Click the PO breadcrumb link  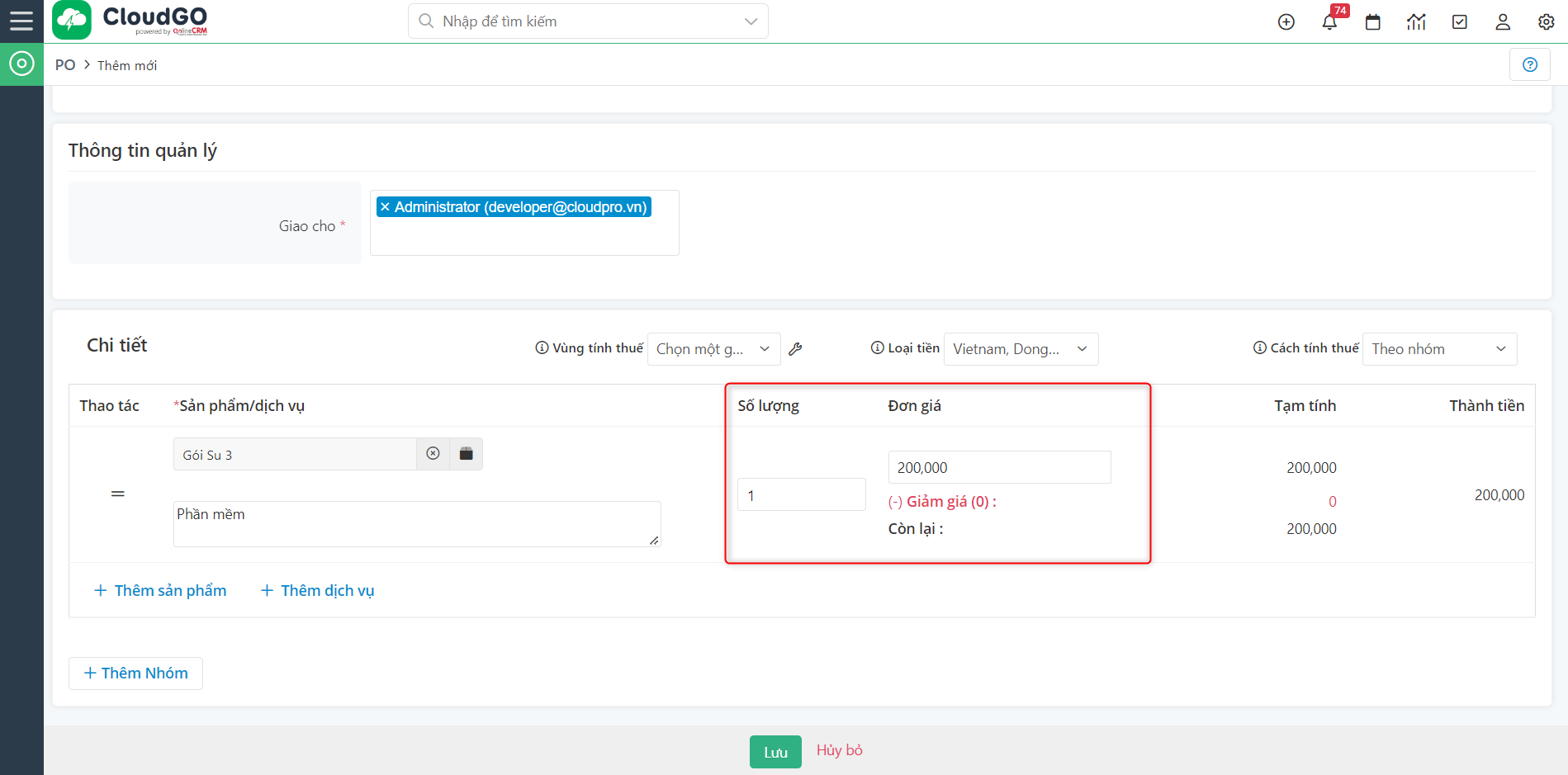[65, 65]
